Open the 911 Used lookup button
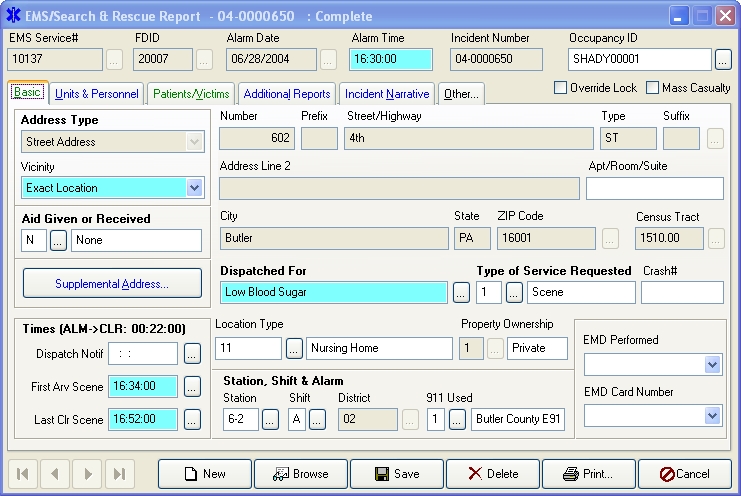The height and width of the screenshot is (496, 741). (457, 420)
